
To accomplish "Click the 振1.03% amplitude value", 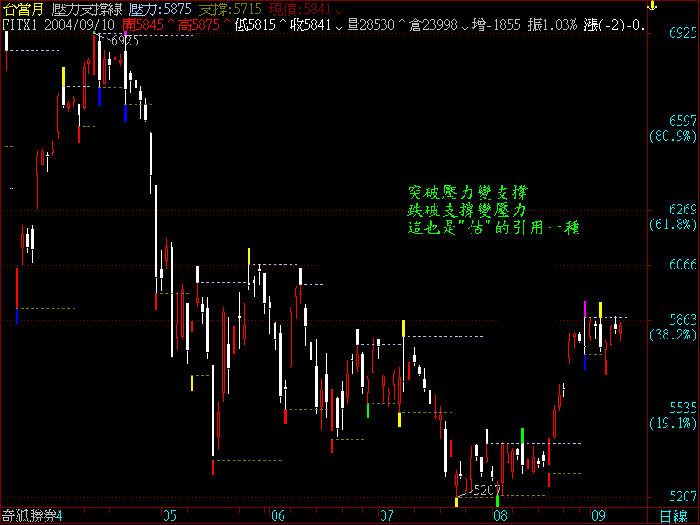I will tap(552, 25).
